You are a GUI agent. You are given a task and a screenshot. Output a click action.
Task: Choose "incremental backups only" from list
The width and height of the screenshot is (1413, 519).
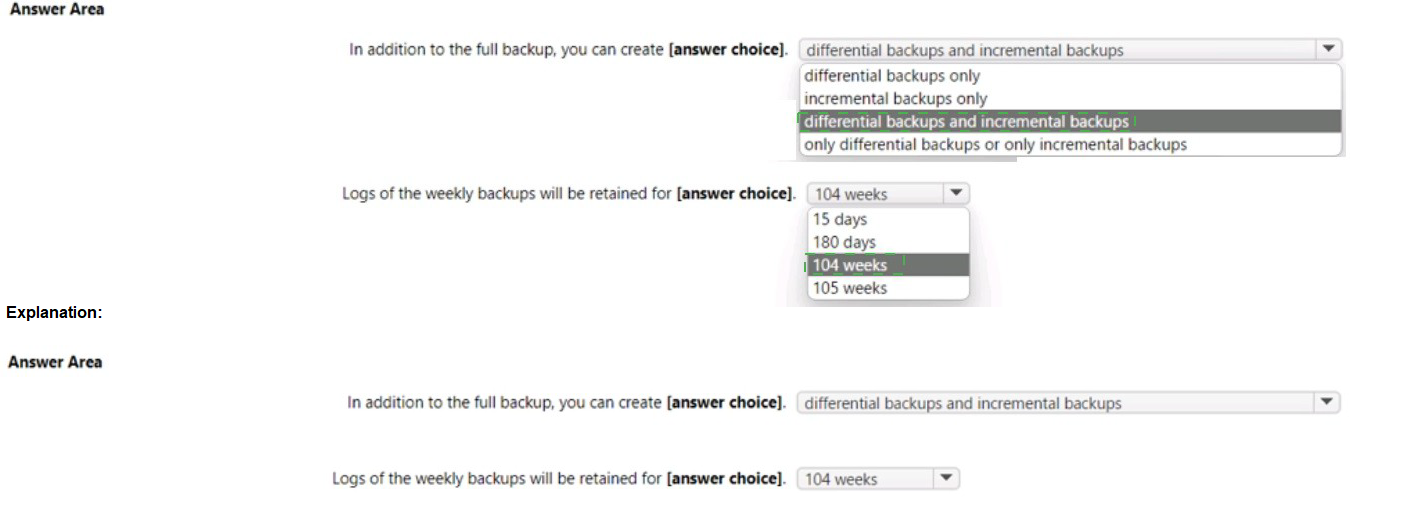[895, 99]
